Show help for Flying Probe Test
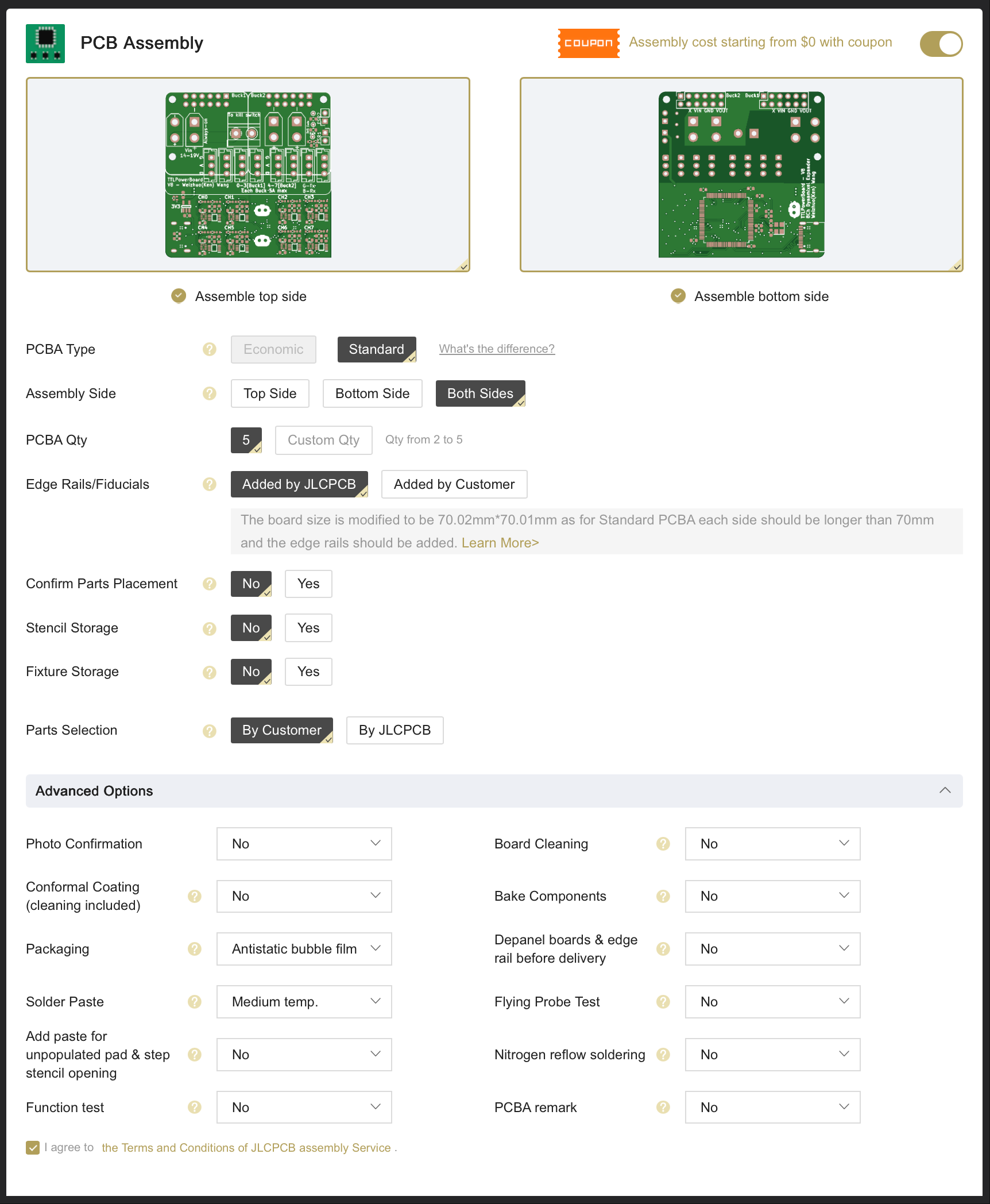 click(663, 1002)
